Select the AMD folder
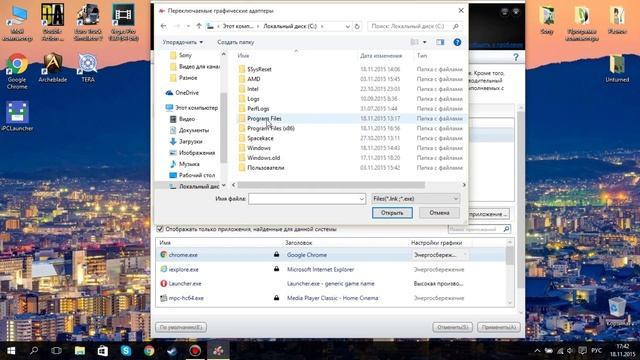The height and width of the screenshot is (360, 640). (253, 79)
